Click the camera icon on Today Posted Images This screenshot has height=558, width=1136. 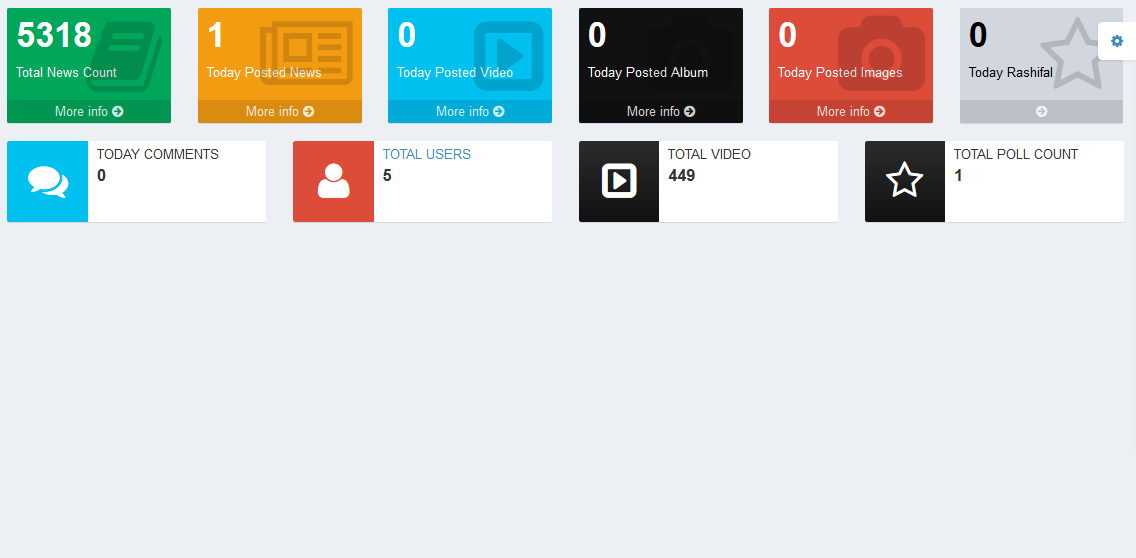881,54
